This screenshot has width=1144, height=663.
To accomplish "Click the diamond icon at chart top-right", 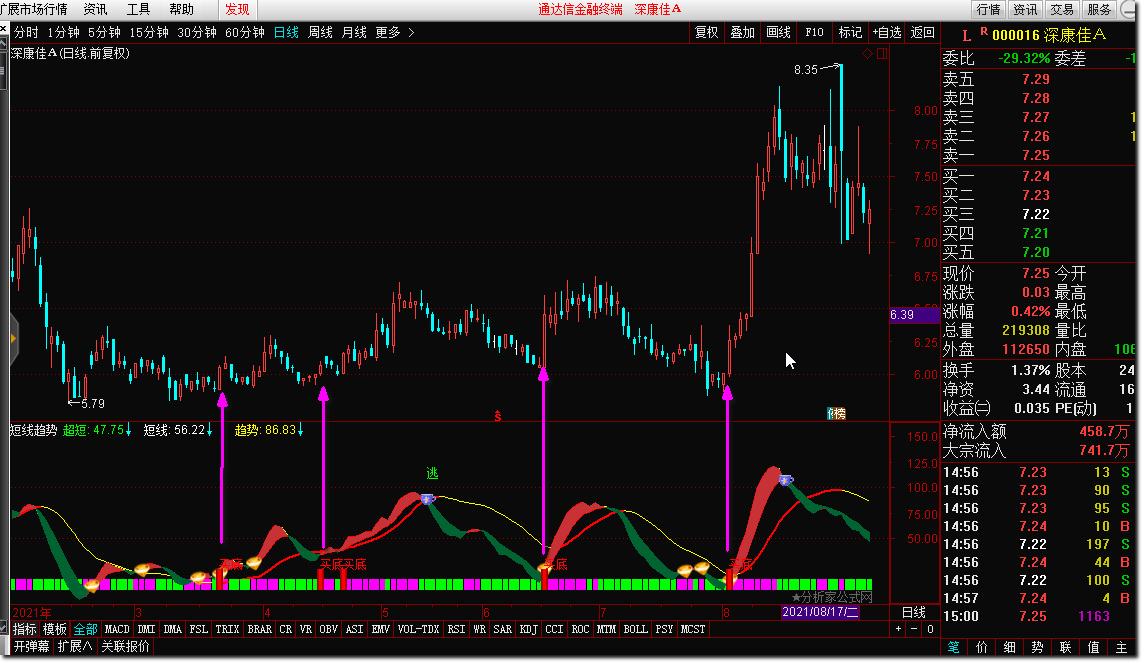I will point(867,53).
